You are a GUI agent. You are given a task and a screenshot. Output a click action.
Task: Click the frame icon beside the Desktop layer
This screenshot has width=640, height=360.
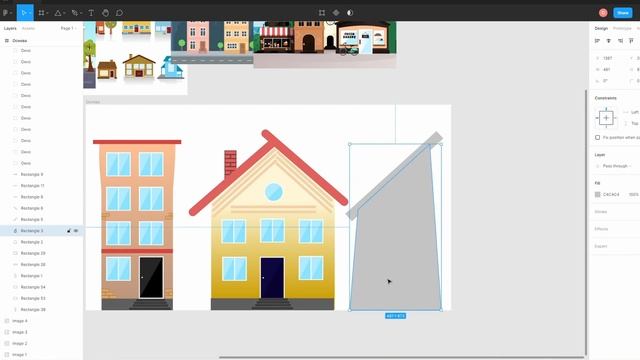[7, 41]
